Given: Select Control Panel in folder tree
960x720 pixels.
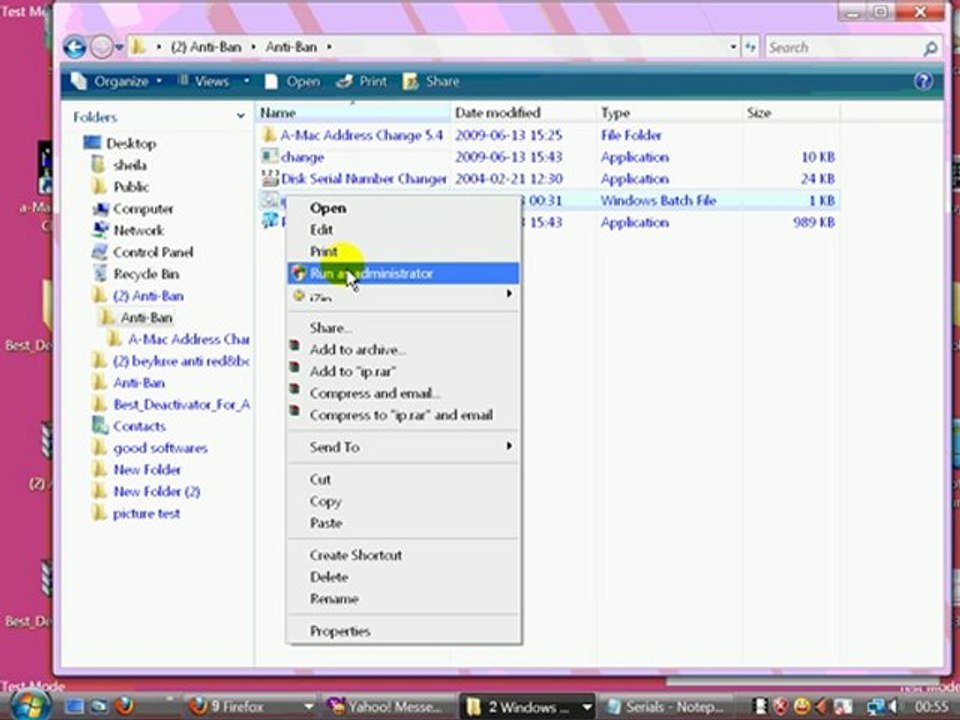Looking at the screenshot, I should [x=152, y=252].
